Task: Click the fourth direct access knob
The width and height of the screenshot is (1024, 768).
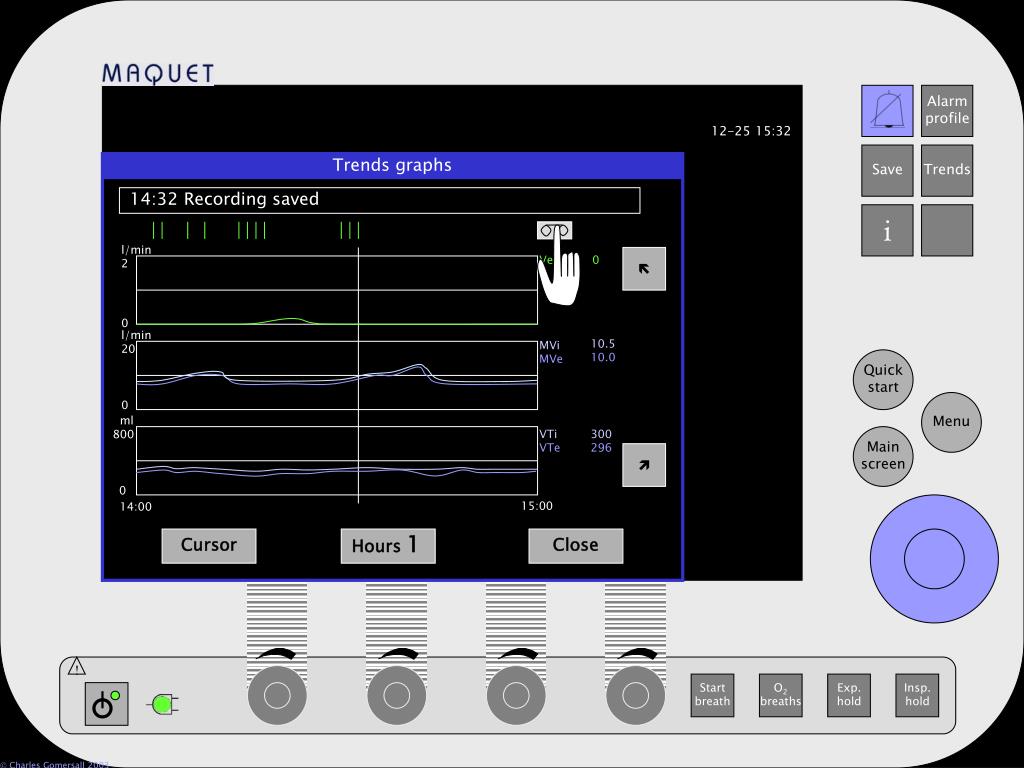Action: click(635, 696)
